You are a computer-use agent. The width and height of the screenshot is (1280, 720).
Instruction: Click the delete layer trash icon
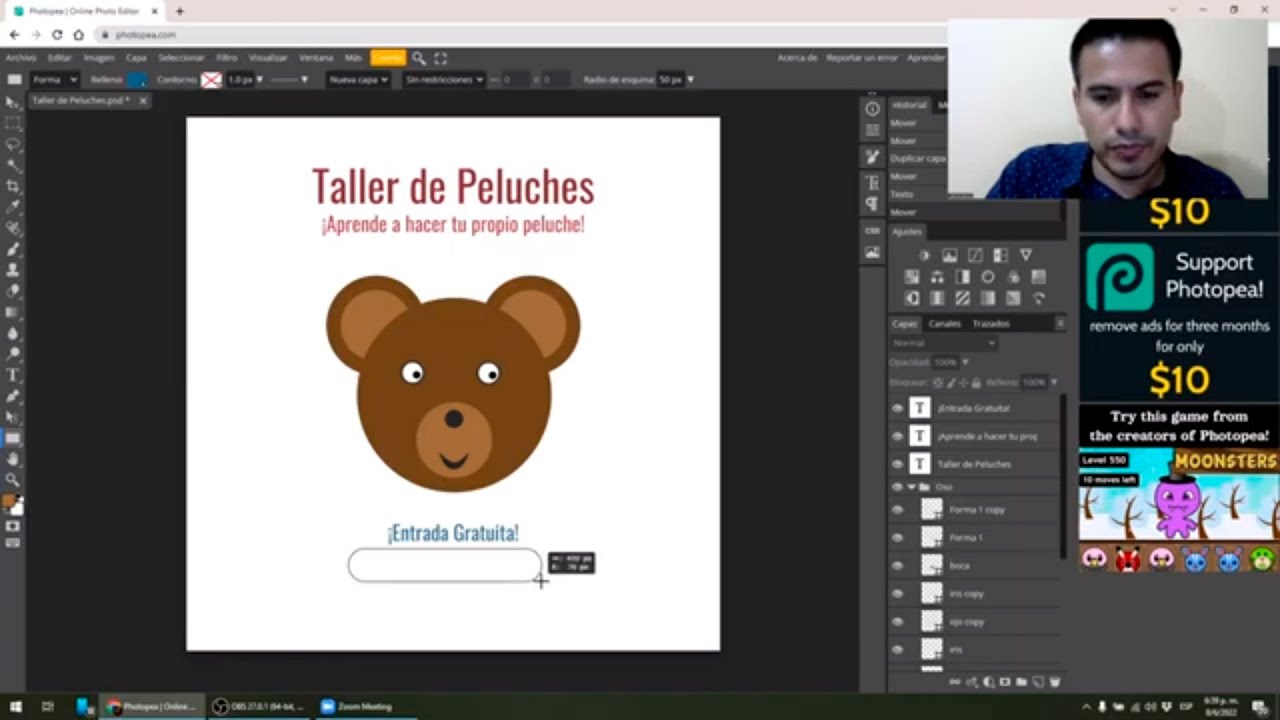pyautogui.click(x=1055, y=682)
